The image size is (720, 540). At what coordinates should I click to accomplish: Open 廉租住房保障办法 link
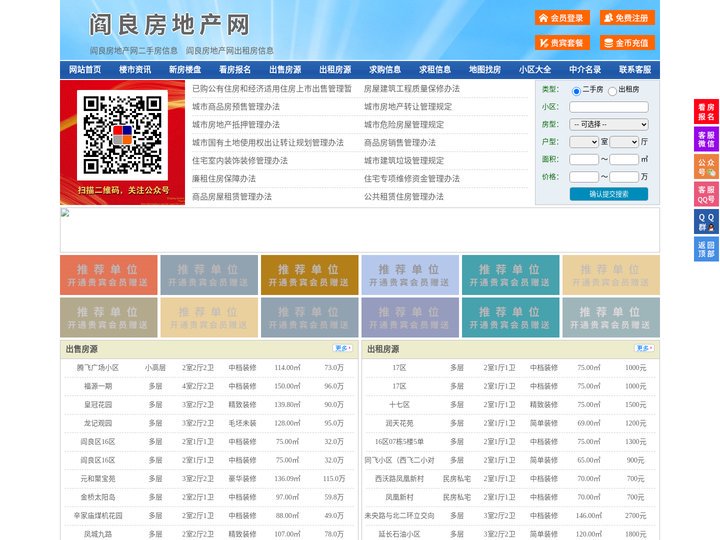(224, 179)
